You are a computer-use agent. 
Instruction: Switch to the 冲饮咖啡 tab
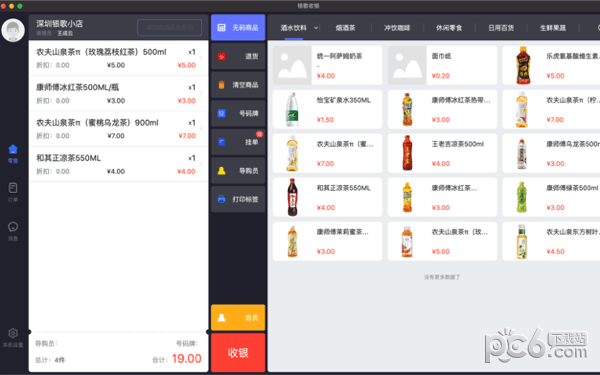click(x=397, y=28)
